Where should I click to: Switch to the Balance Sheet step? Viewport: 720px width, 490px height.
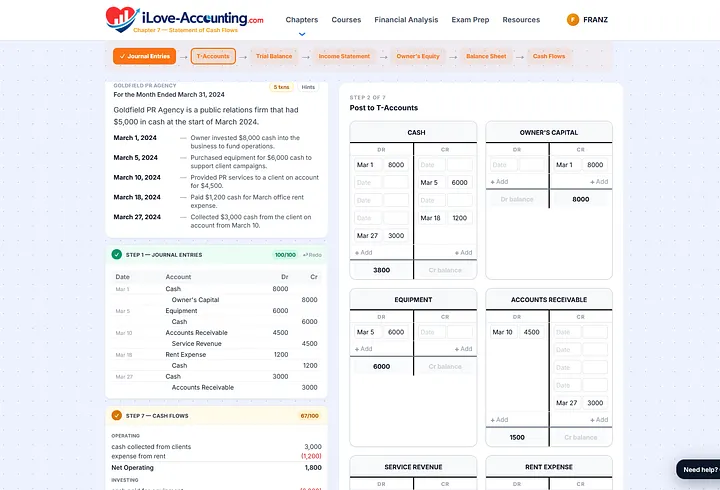tap(486, 56)
